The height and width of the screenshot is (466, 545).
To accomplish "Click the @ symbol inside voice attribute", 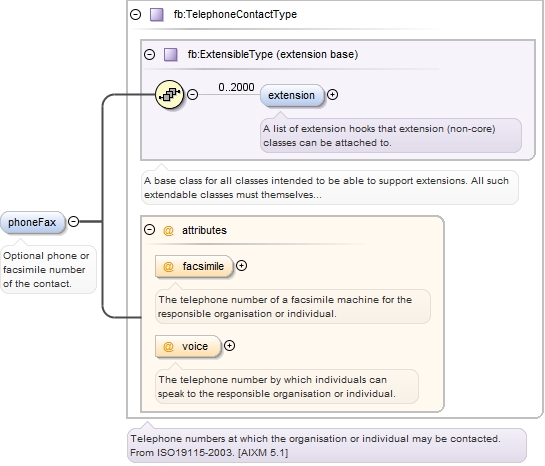I will pos(168,346).
